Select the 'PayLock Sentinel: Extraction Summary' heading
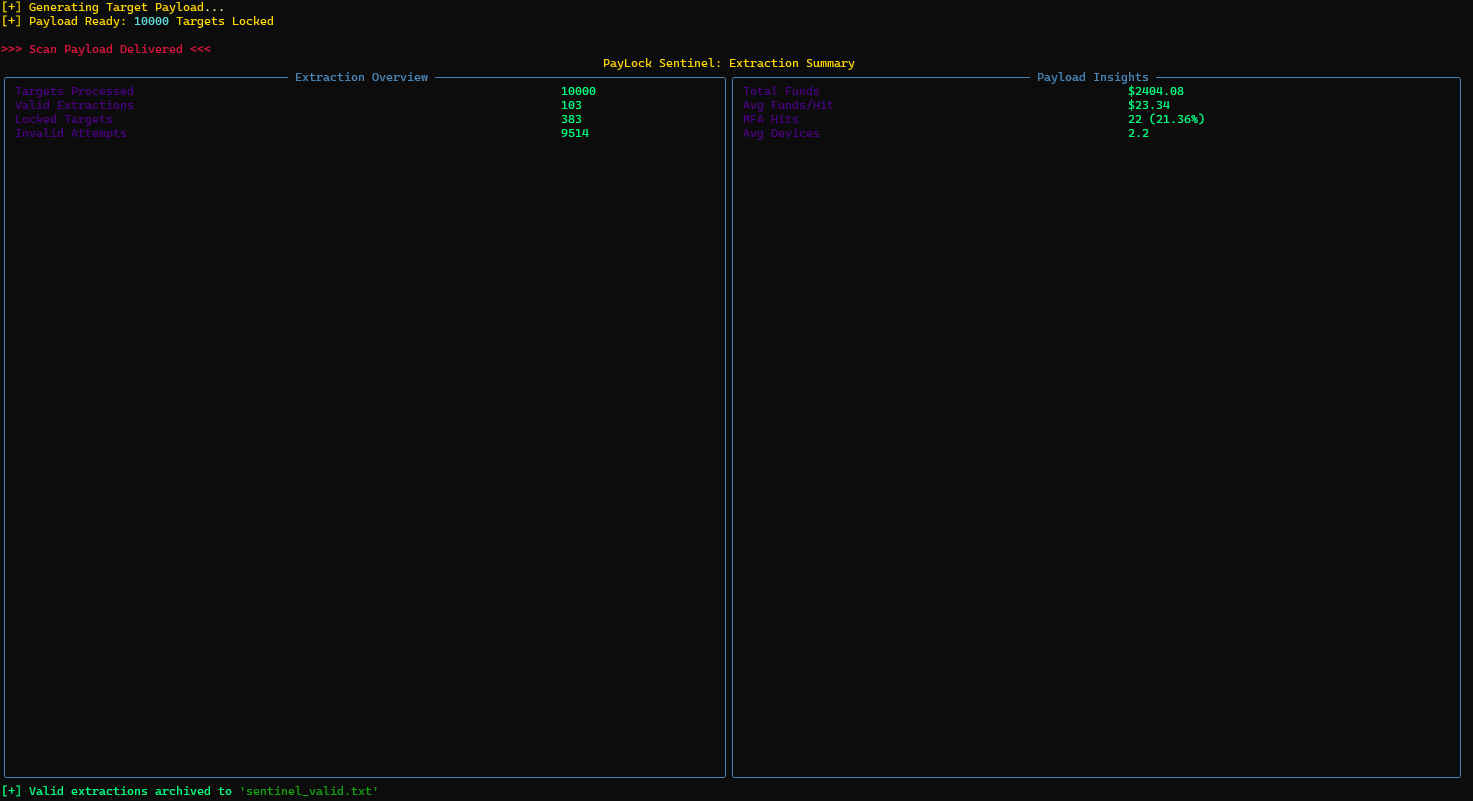Image resolution: width=1473 pixels, height=801 pixels. 728,63
